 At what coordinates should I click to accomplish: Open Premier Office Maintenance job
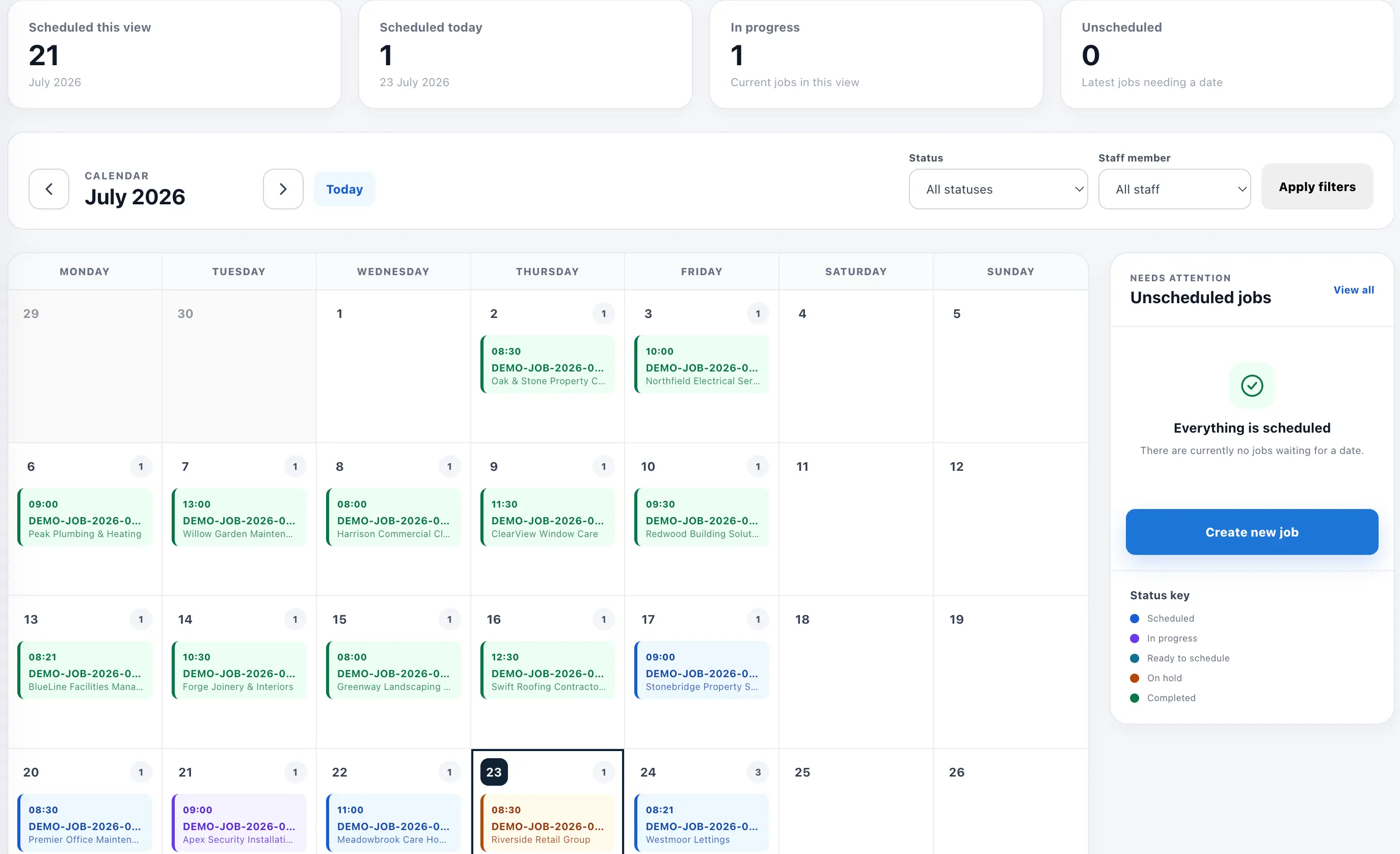coord(85,823)
